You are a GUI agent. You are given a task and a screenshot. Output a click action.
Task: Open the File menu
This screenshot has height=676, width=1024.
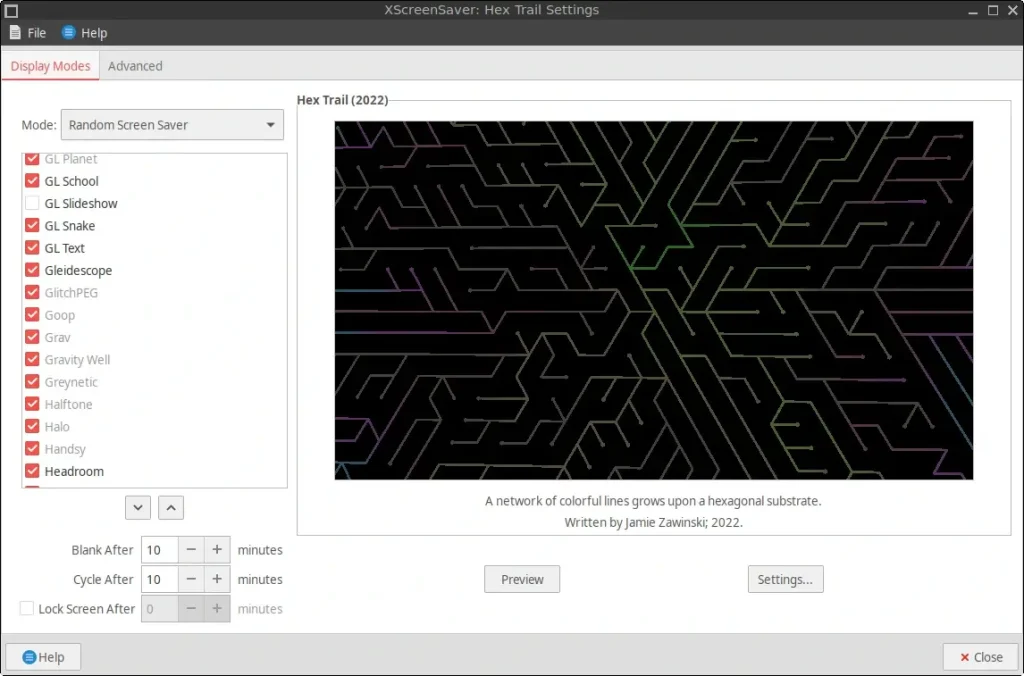(27, 33)
